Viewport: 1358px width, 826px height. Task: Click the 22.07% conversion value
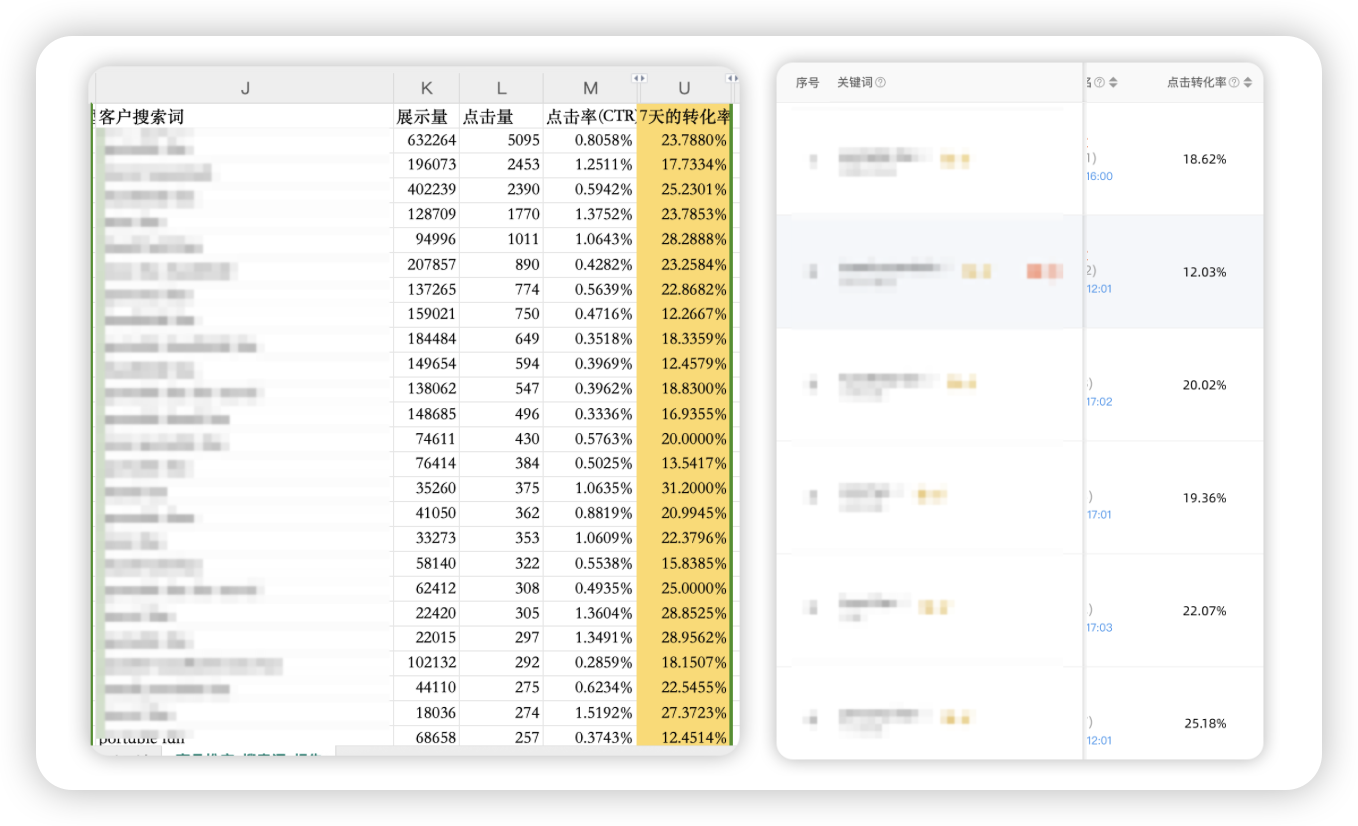(x=1204, y=611)
